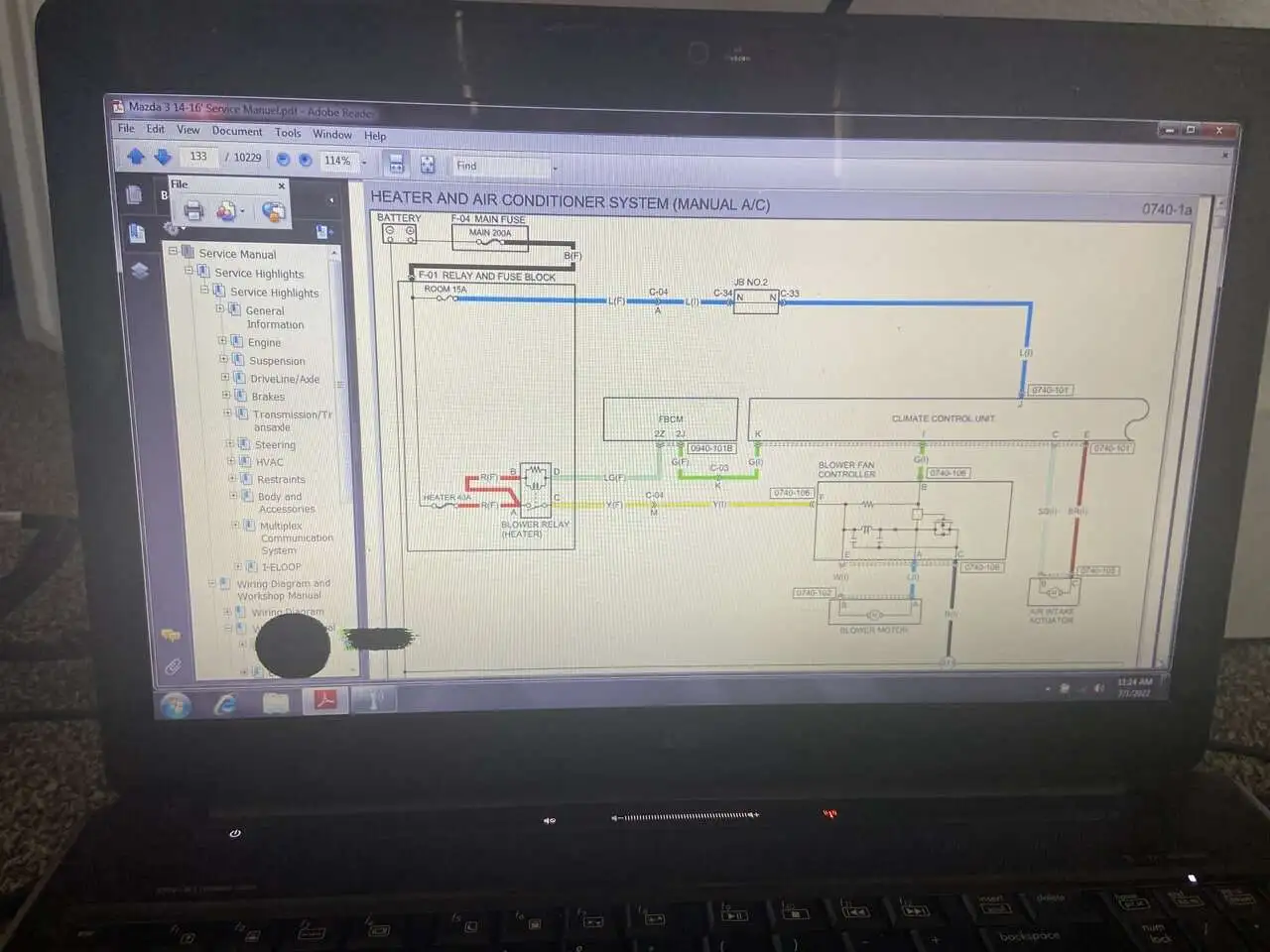Image resolution: width=1270 pixels, height=952 pixels.
Task: Select the Brakes bookmark
Action: point(267,397)
